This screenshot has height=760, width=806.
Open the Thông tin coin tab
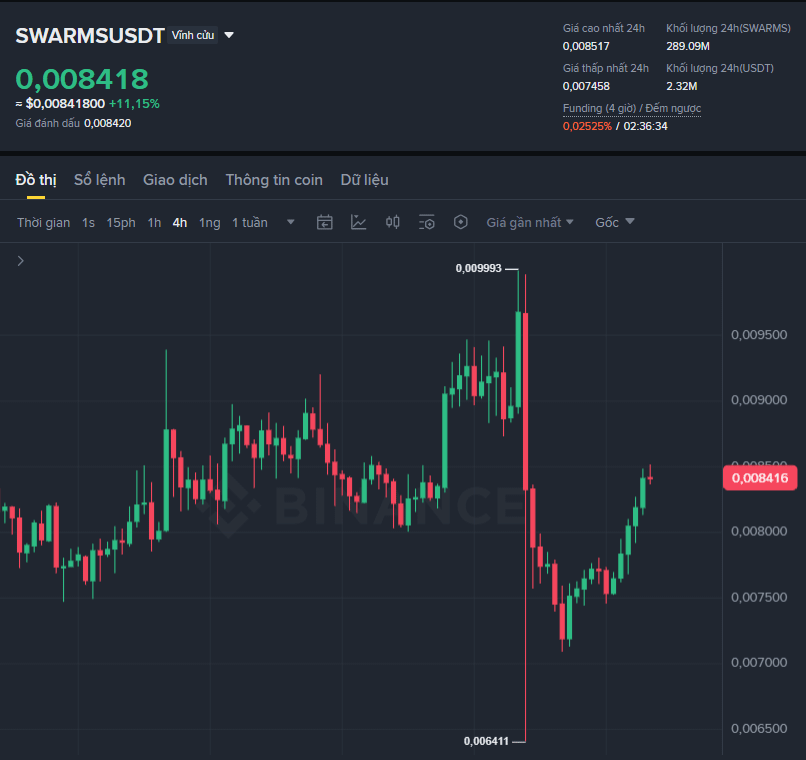click(274, 180)
